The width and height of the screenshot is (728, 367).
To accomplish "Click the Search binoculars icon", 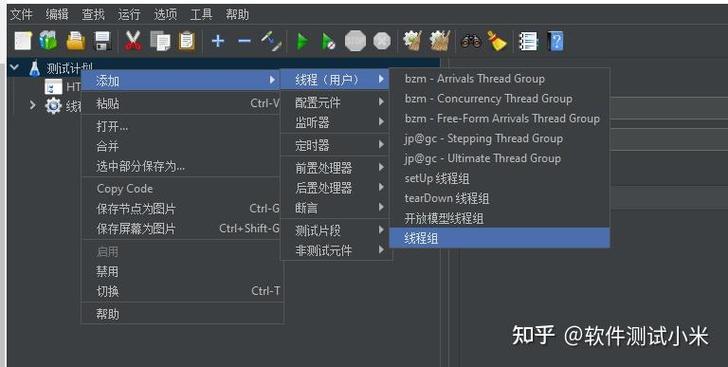I will (471, 41).
